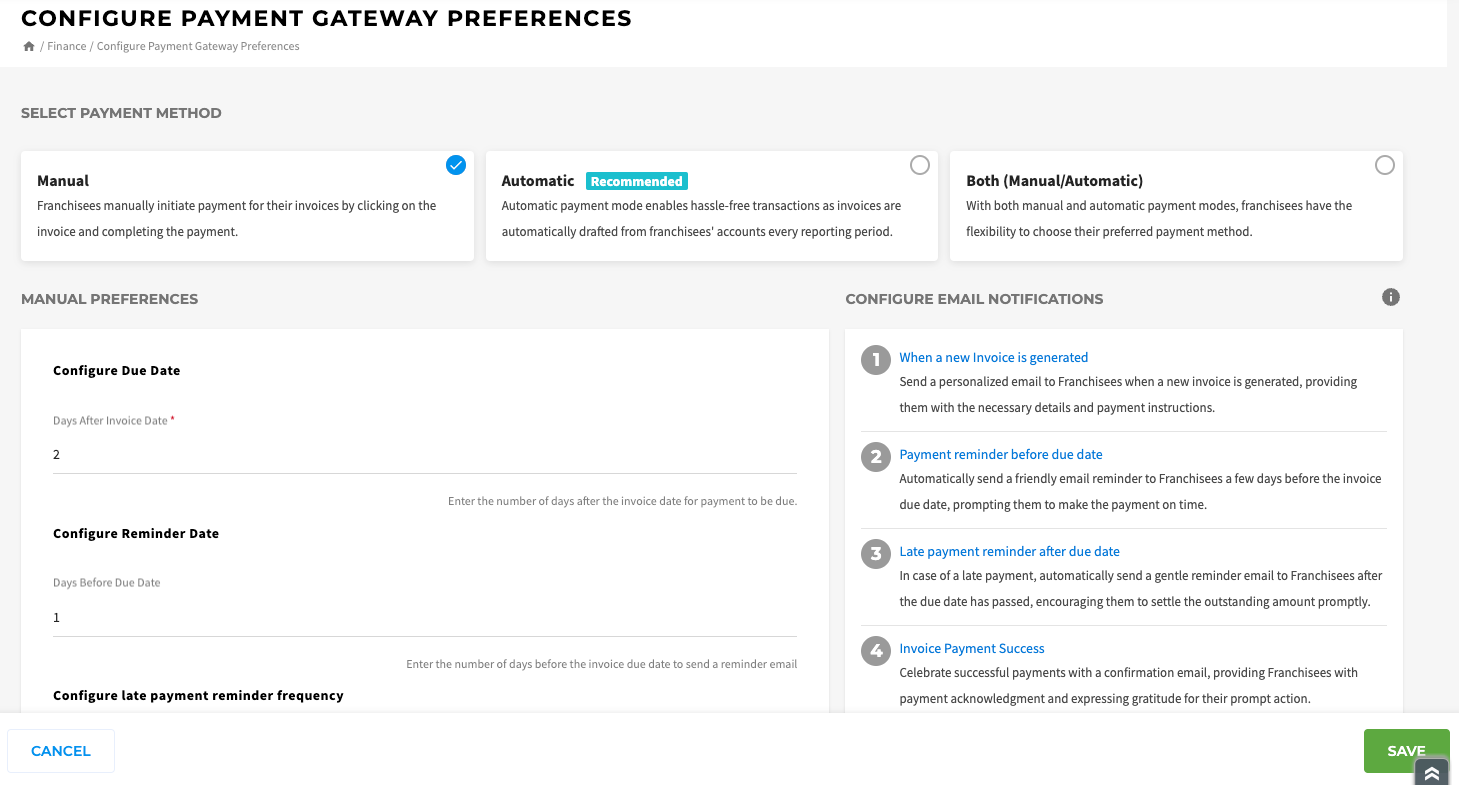Select the Automatic payment method radio
Viewport: 1459px width, 785px height.
pyautogui.click(x=920, y=165)
